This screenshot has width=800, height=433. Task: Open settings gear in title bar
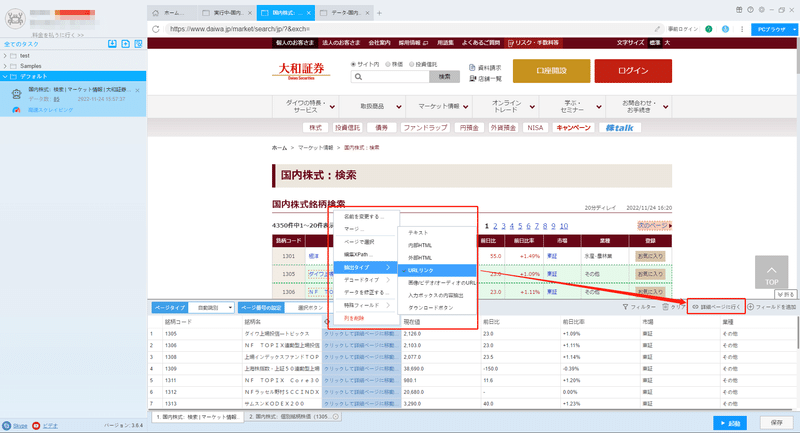pyautogui.click(x=761, y=10)
